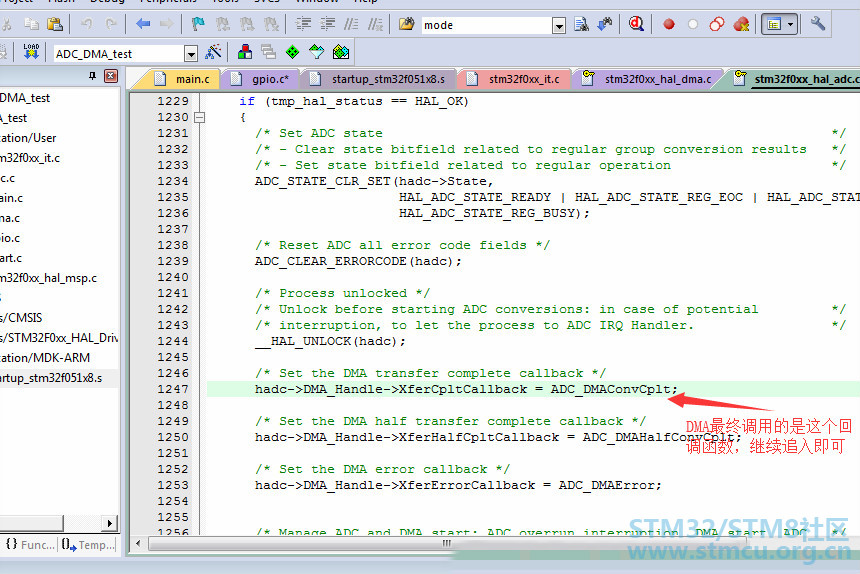The image size is (860, 574).
Task: Collapse the code block at line 1230
Action: click(200, 117)
